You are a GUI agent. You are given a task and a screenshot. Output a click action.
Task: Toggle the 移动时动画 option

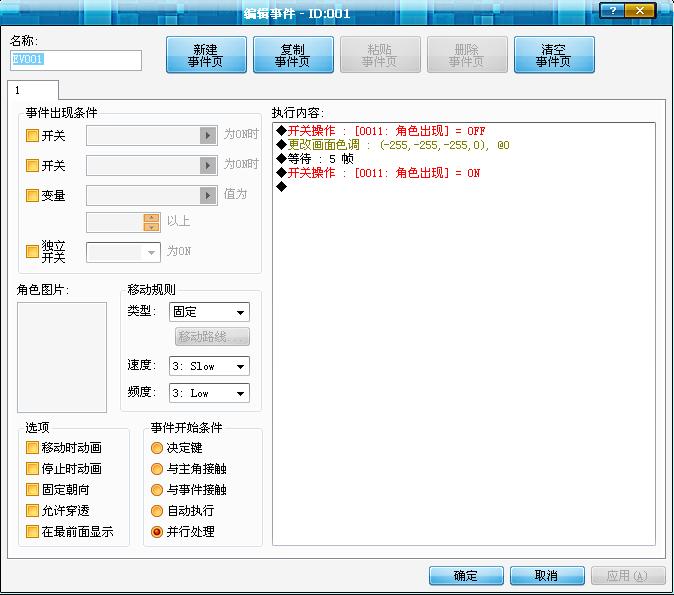(x=32, y=448)
